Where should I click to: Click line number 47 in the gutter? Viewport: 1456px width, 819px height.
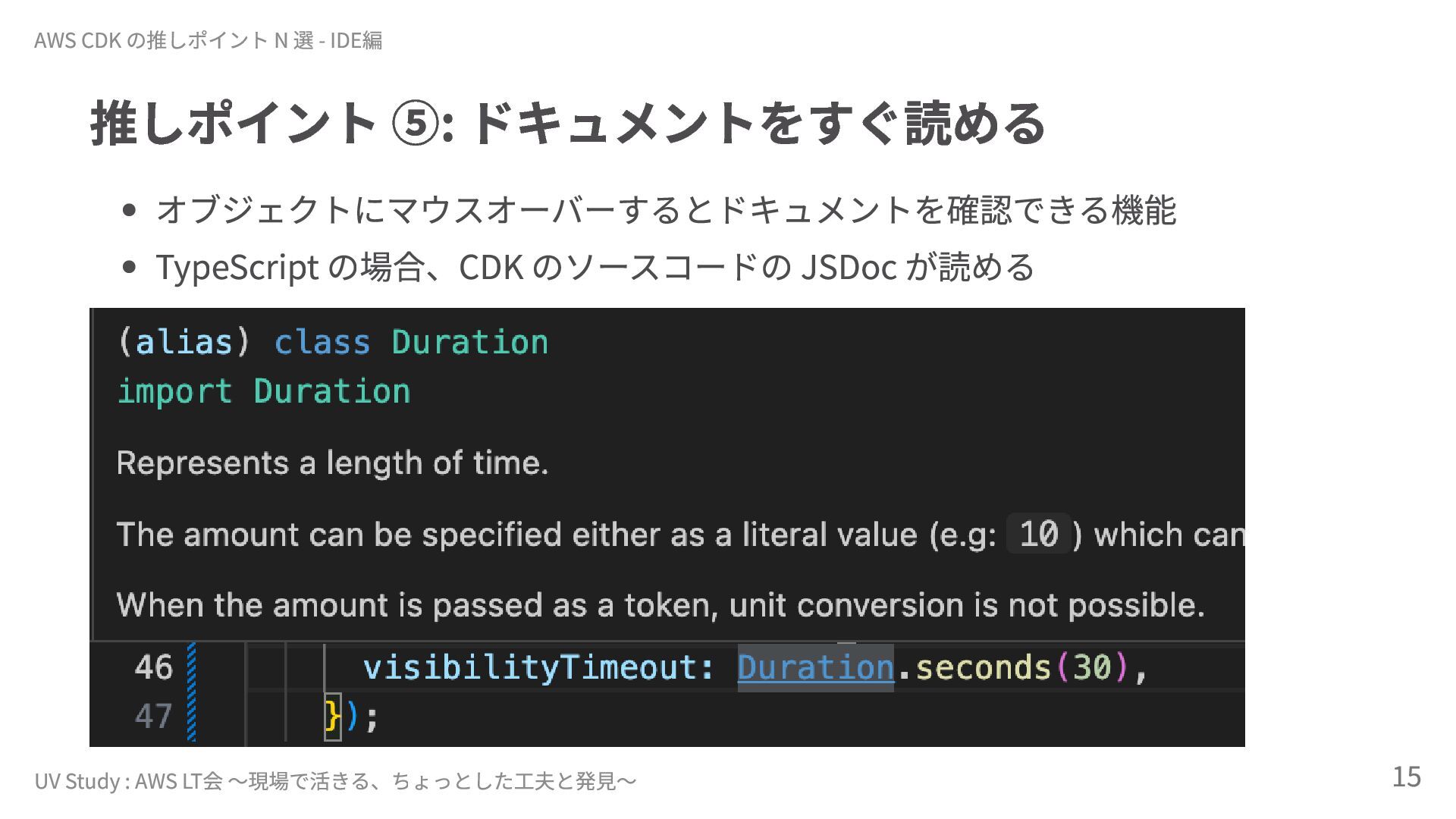[153, 717]
